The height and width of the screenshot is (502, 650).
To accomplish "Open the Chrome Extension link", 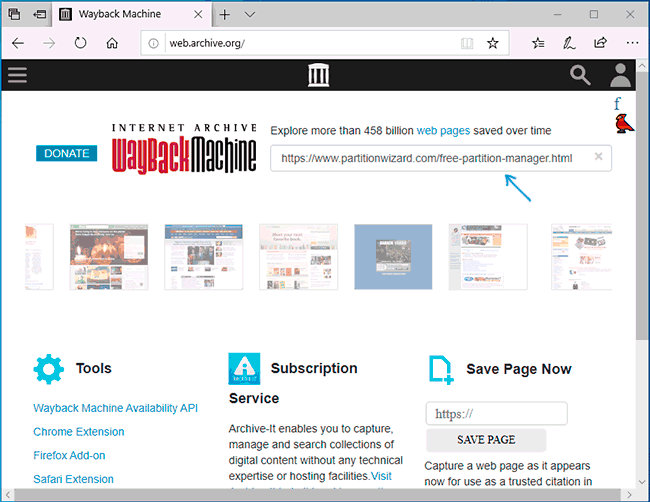I will (79, 432).
